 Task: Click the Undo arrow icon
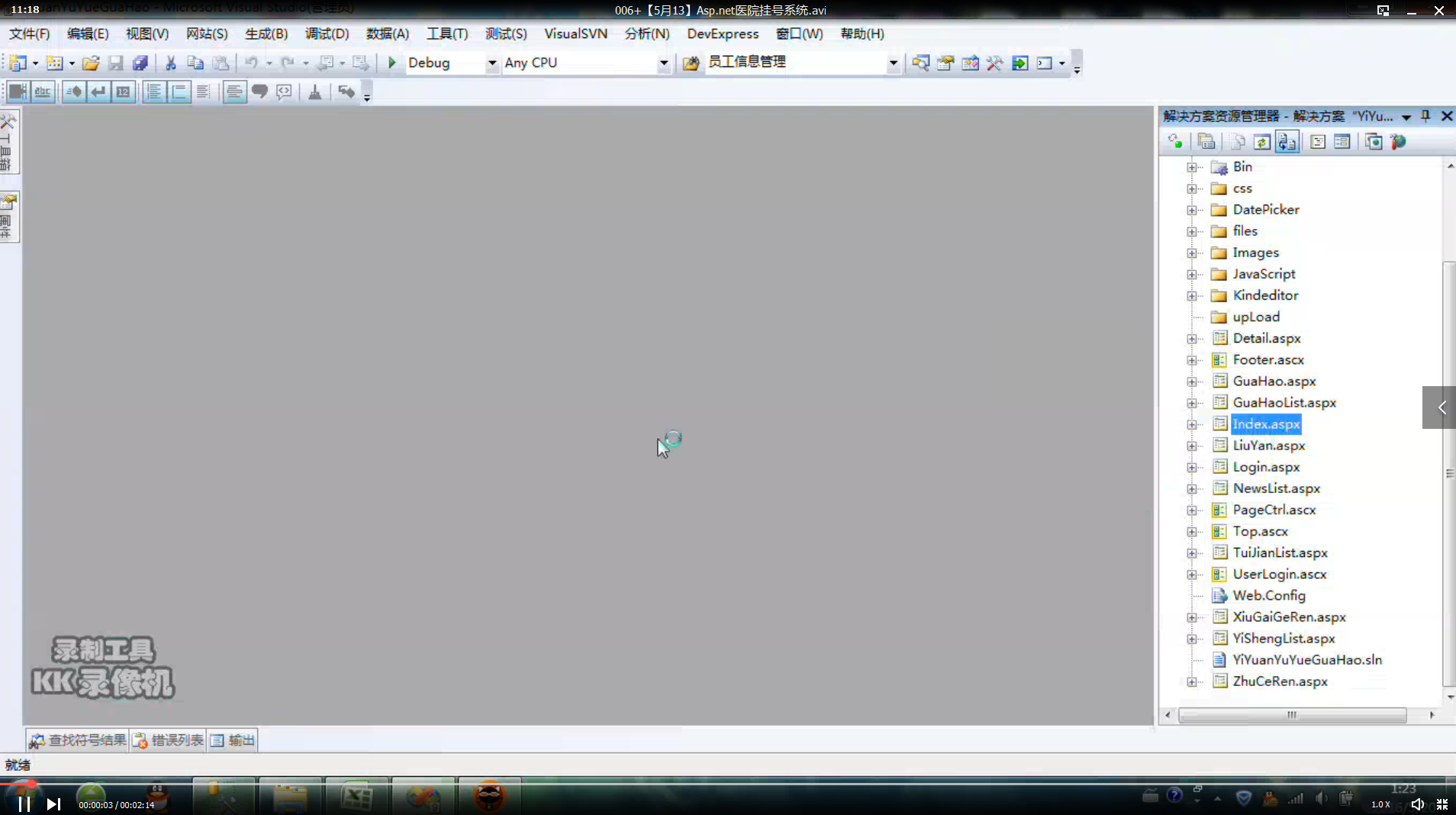click(251, 63)
